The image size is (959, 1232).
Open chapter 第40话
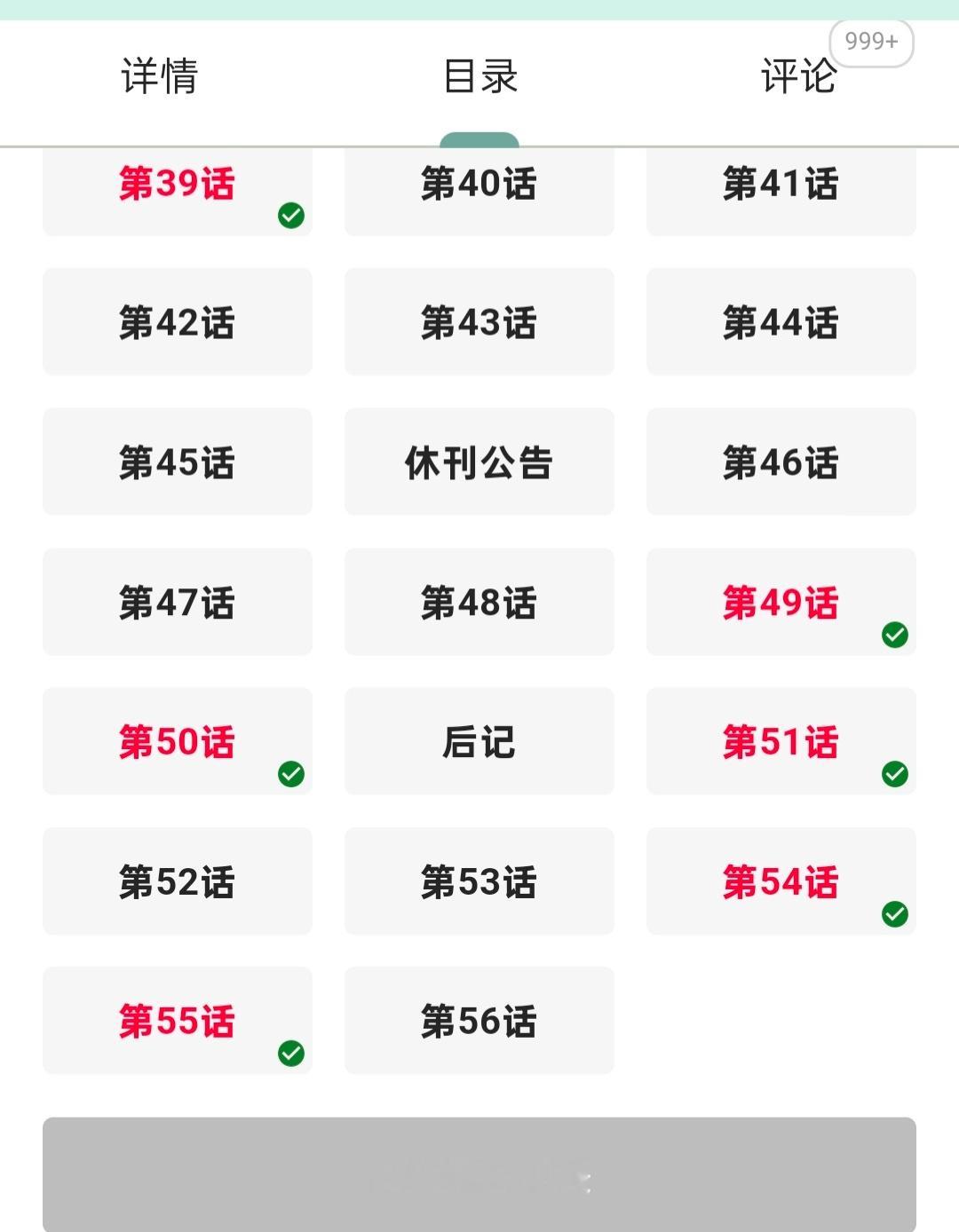(479, 185)
